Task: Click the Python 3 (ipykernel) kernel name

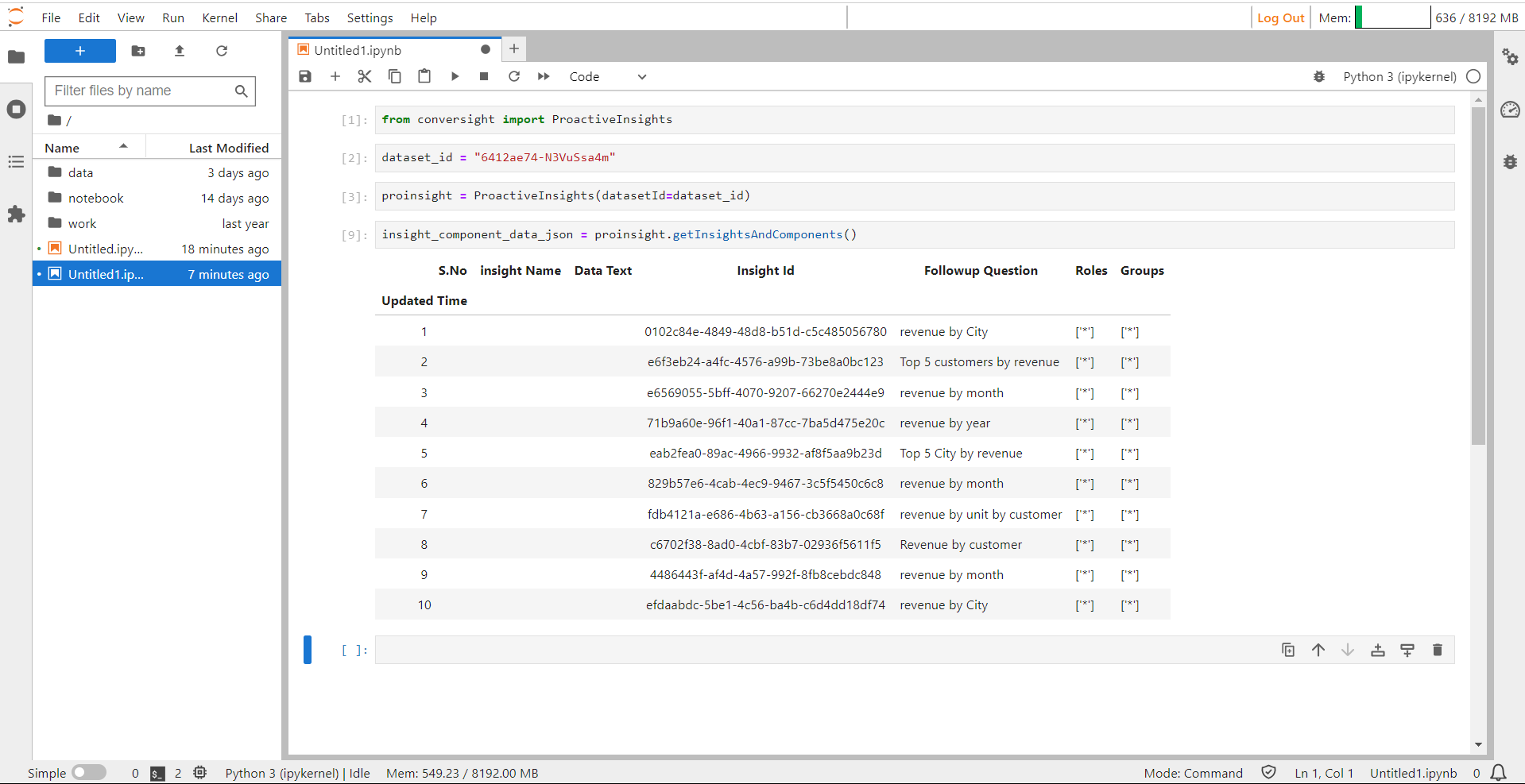Action: click(1399, 76)
